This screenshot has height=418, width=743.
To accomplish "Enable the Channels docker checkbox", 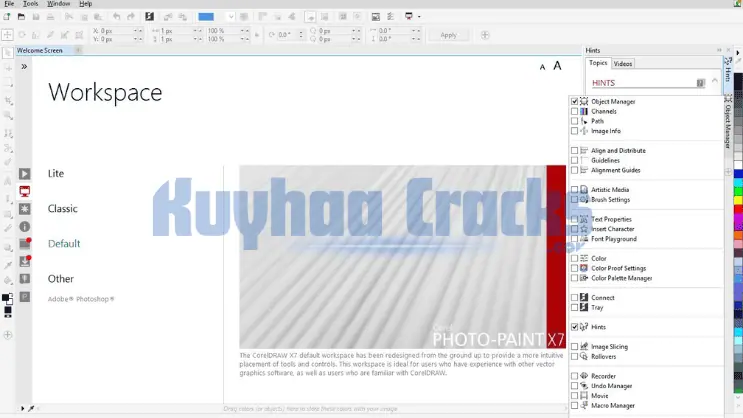I will click(574, 111).
